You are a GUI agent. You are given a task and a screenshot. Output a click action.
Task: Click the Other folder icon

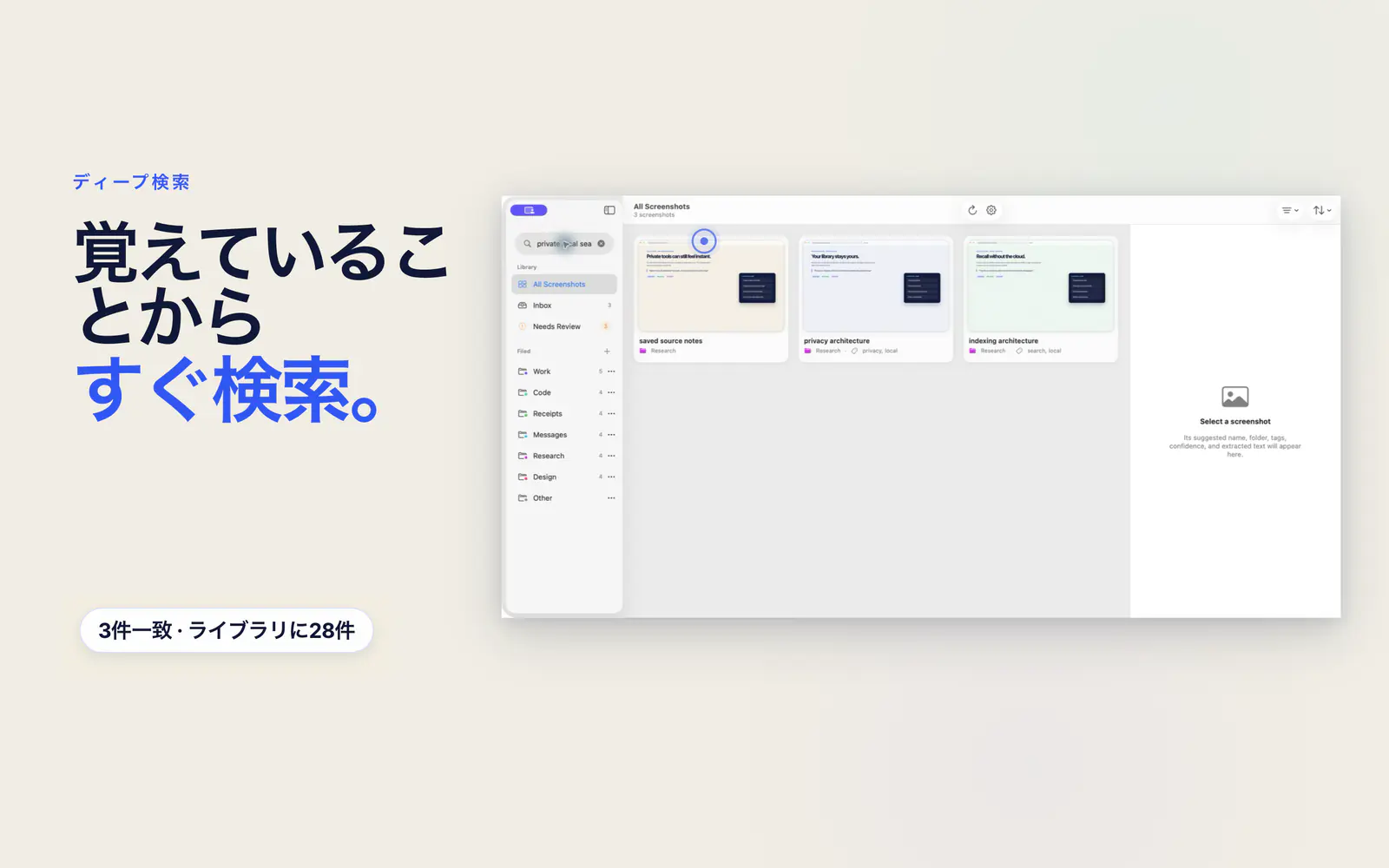click(x=523, y=498)
